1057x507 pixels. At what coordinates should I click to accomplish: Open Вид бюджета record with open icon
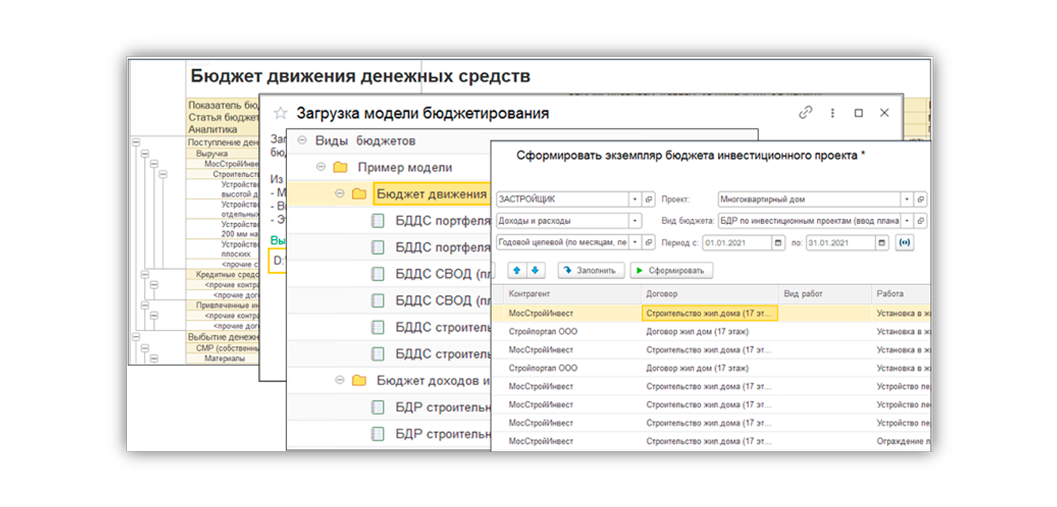pyautogui.click(x=922, y=221)
